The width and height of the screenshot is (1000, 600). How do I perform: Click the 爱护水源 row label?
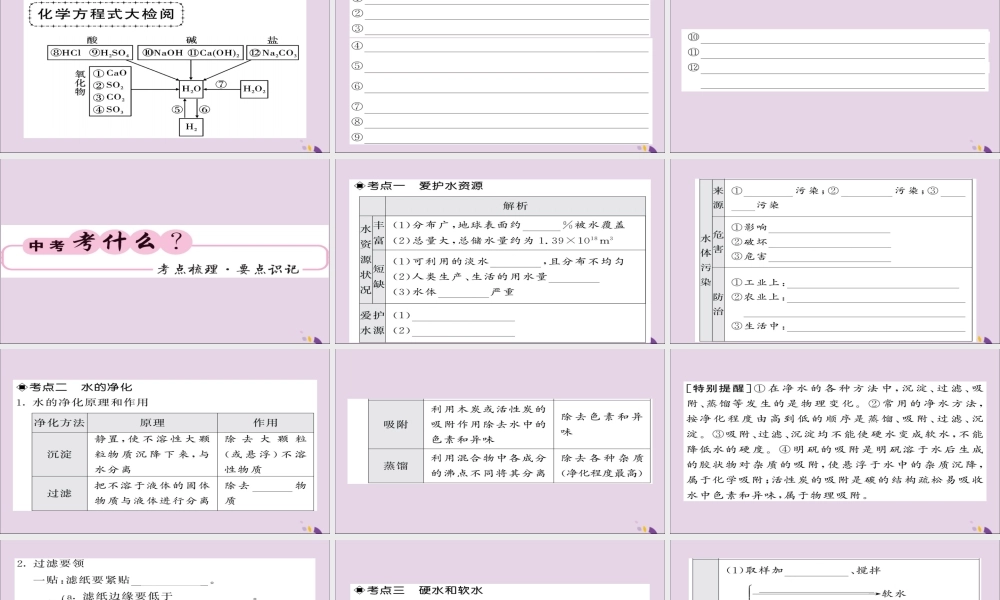click(x=372, y=323)
